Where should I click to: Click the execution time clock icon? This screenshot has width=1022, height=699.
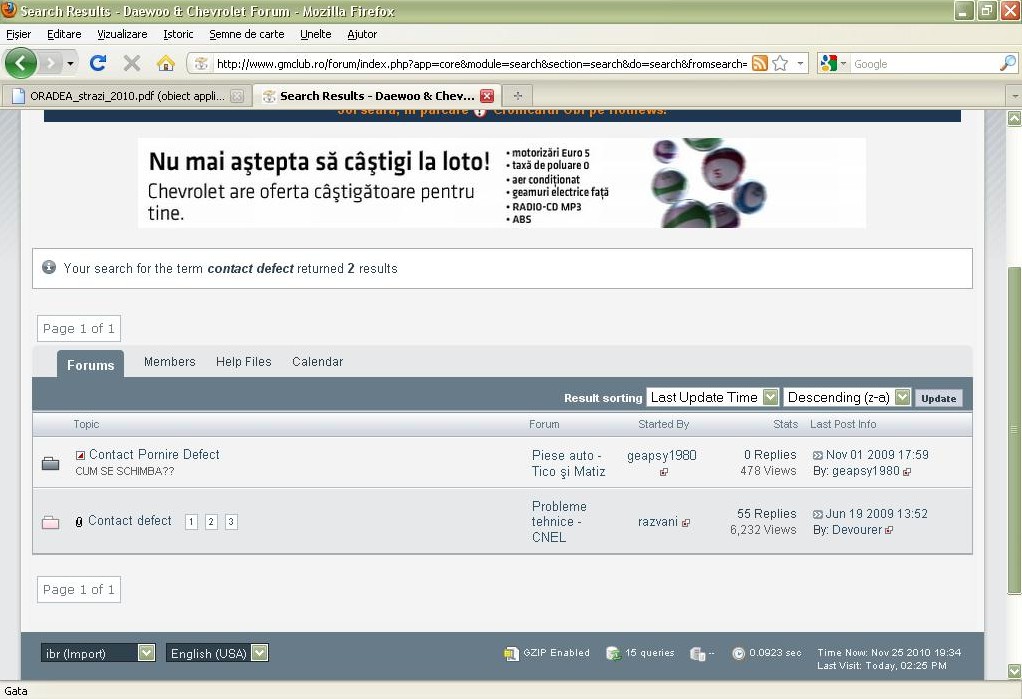[738, 653]
